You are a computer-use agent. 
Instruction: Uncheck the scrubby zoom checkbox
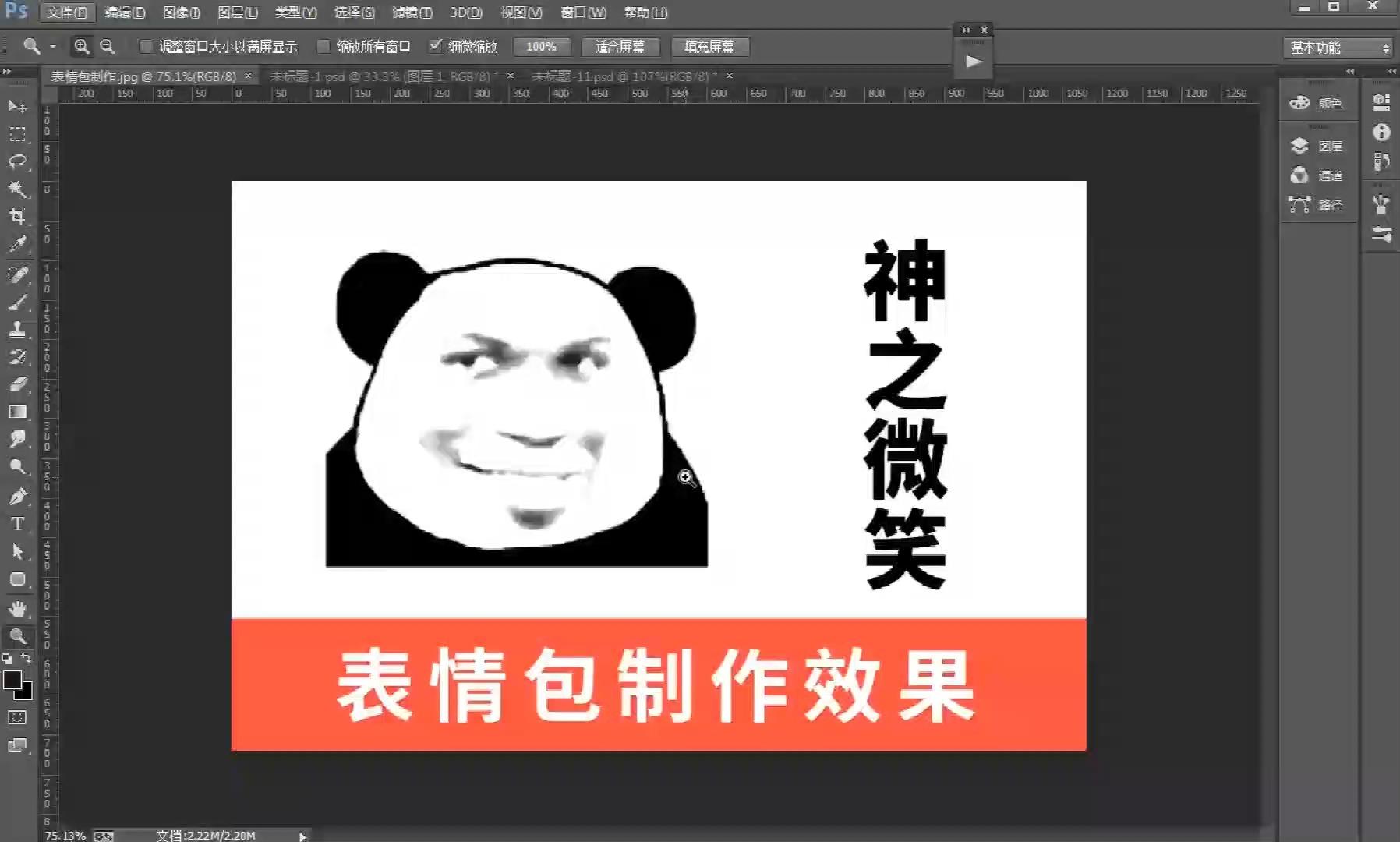(436, 46)
